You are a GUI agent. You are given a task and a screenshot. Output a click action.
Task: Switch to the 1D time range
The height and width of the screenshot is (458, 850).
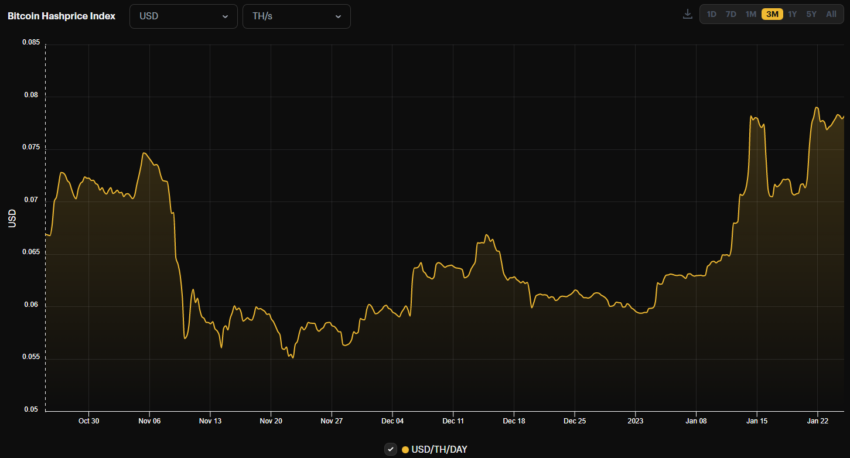(711, 14)
